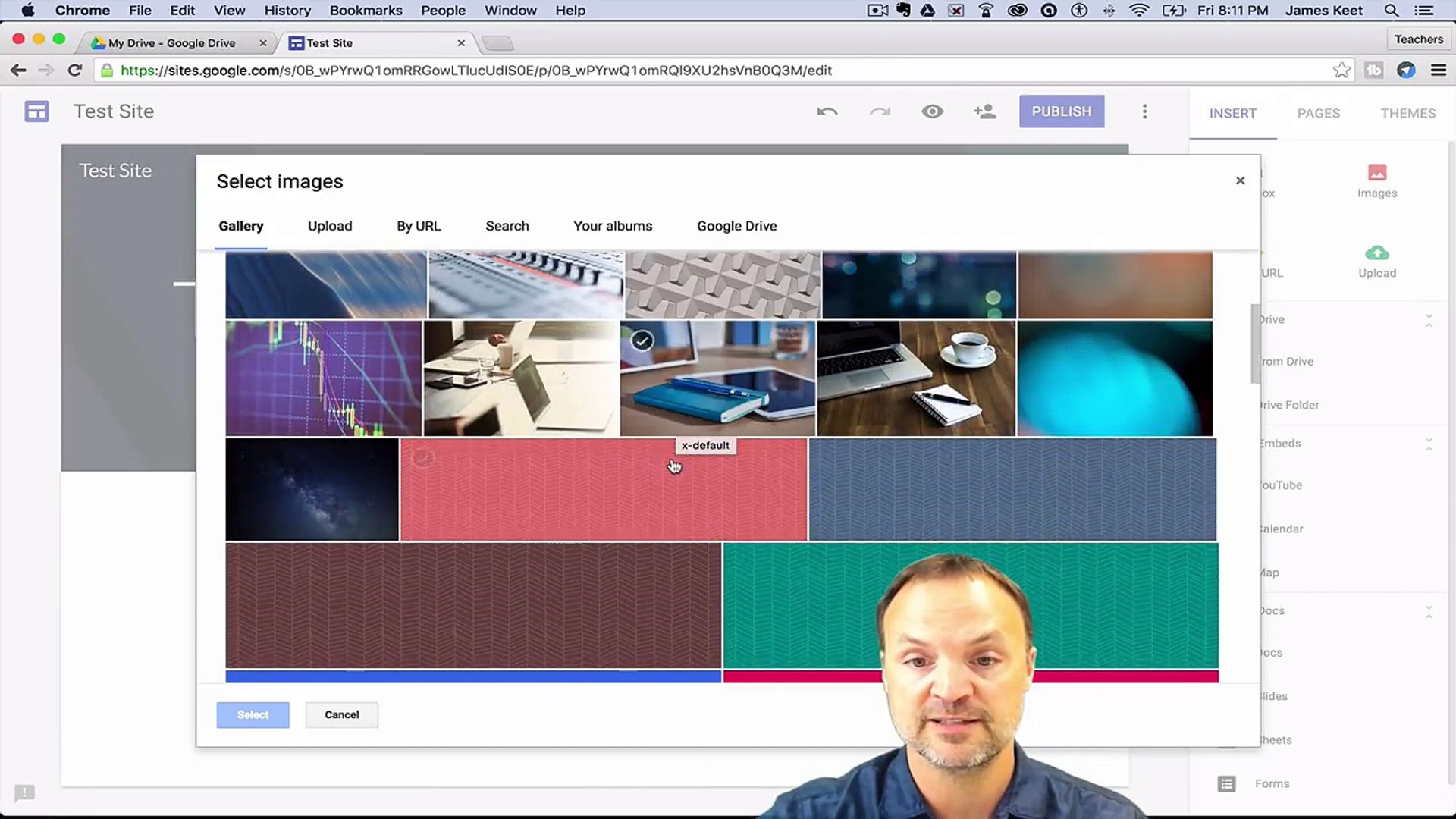
Task: Click the undo arrow icon
Action: pos(827,112)
